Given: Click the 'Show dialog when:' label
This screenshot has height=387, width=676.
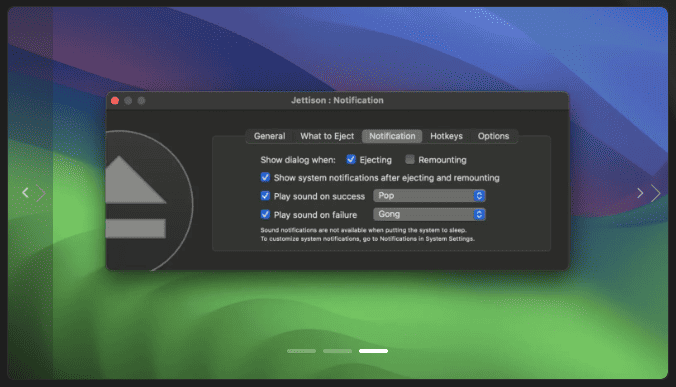Looking at the screenshot, I should 297,160.
